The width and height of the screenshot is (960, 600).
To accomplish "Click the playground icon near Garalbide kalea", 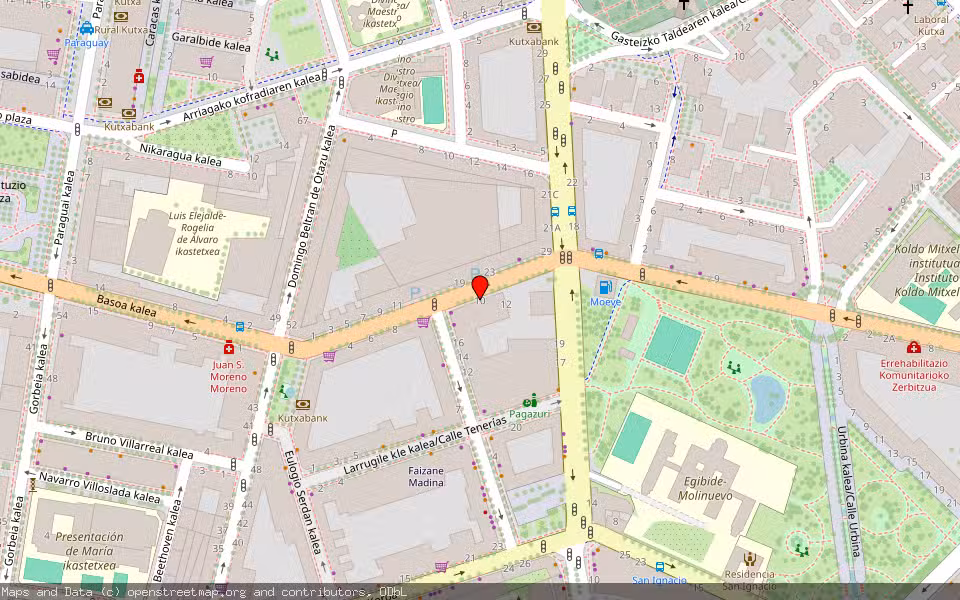I will pos(272,54).
